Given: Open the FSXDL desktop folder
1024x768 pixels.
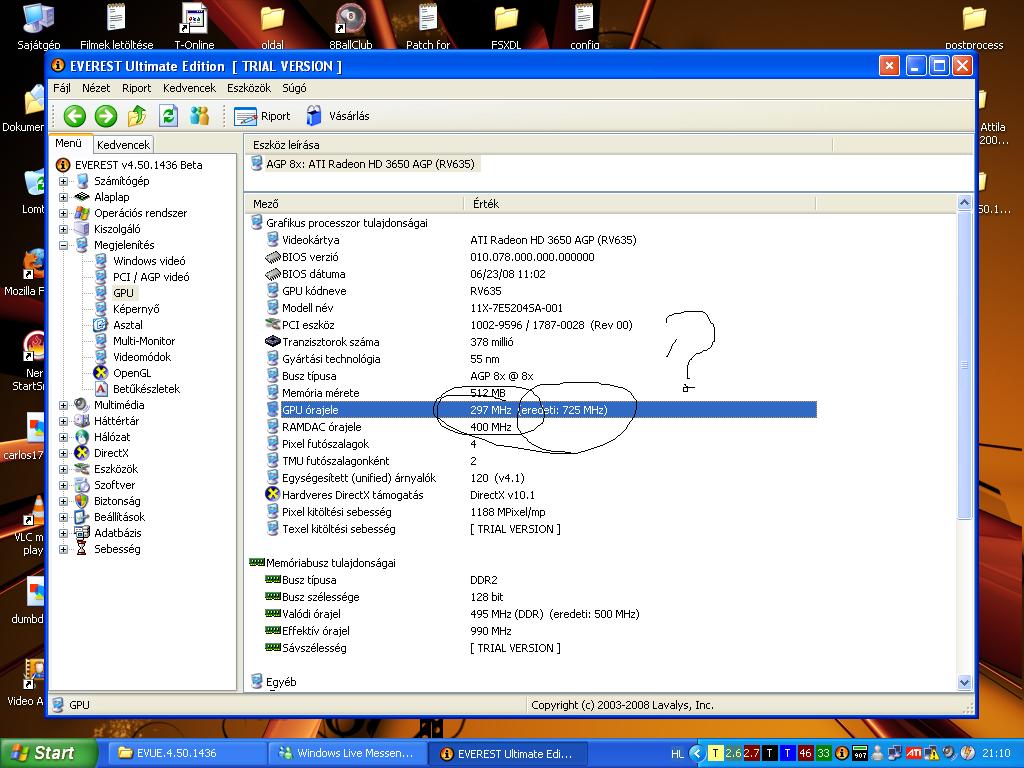Looking at the screenshot, I should tap(506, 26).
